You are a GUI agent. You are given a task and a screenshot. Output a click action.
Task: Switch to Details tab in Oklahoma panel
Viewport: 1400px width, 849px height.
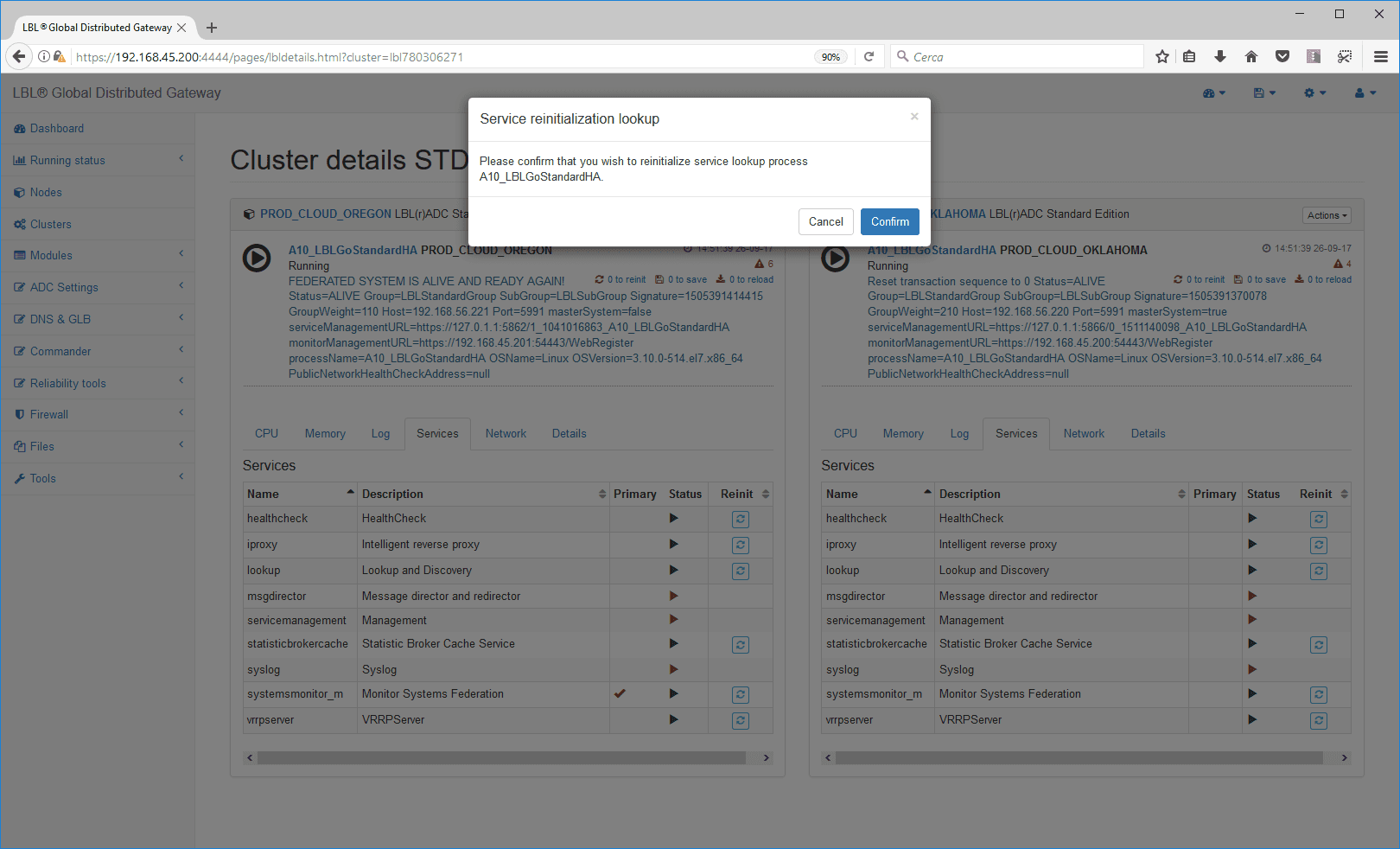(x=1149, y=434)
